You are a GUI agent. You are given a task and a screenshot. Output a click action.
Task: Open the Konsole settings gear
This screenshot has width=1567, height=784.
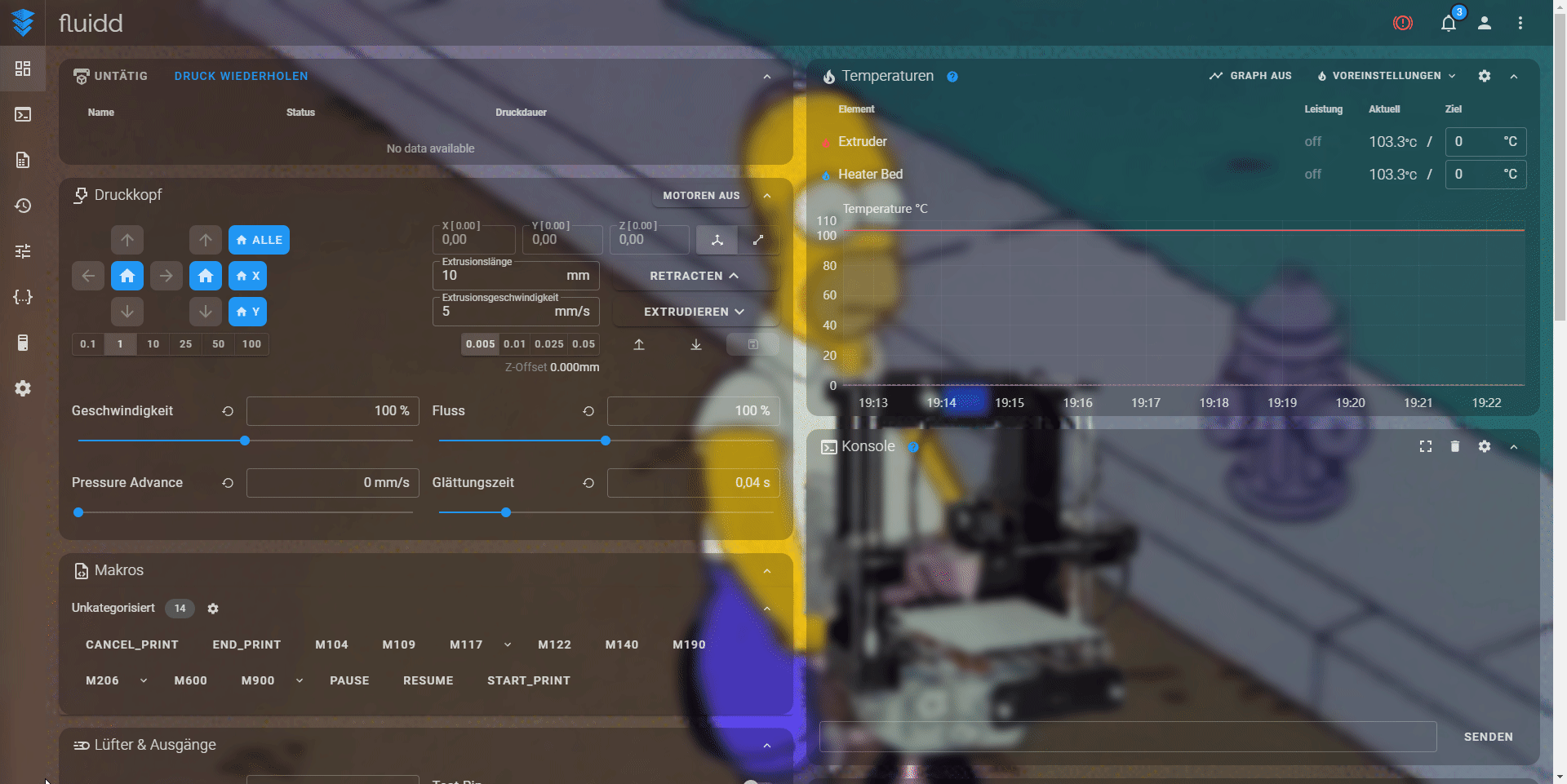coord(1485,446)
